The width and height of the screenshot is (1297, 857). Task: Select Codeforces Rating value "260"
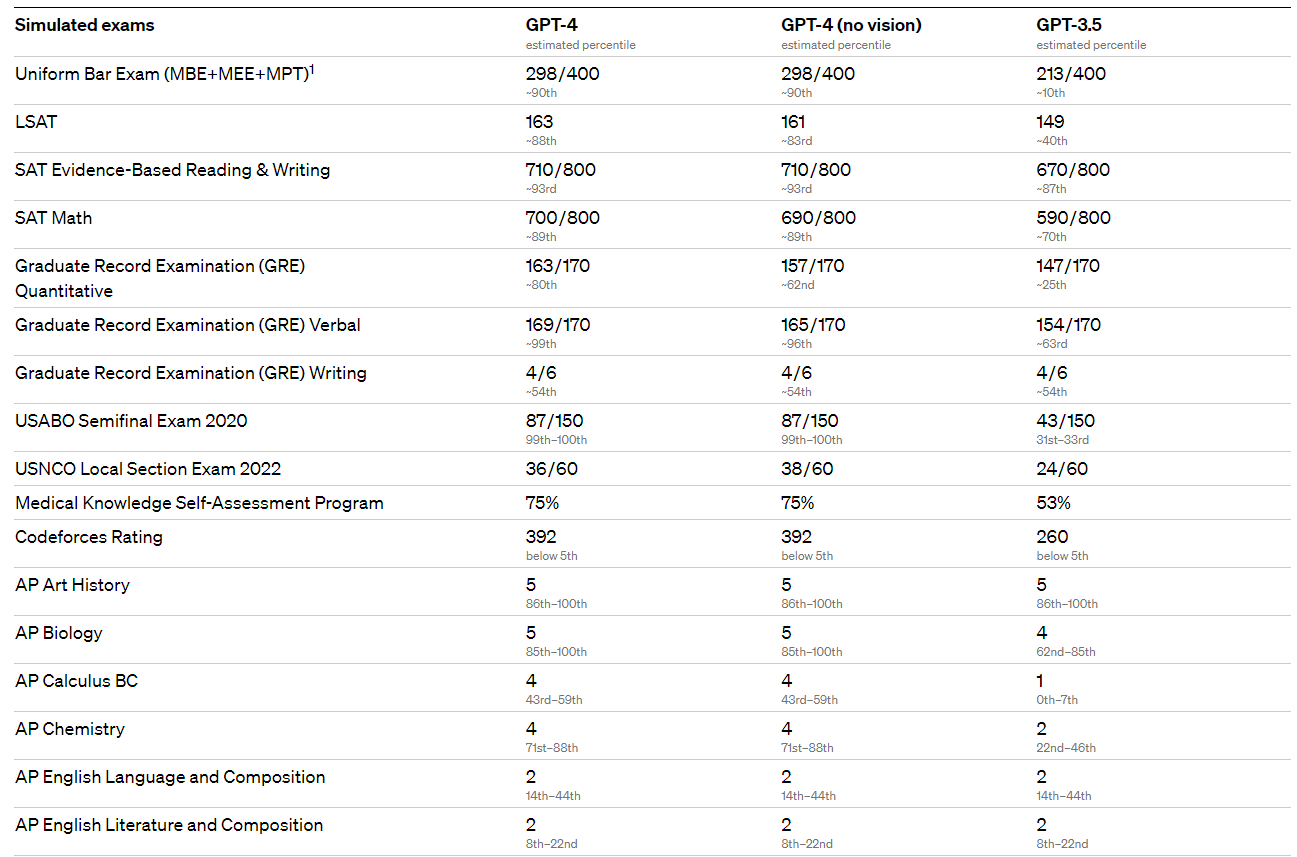(1052, 537)
